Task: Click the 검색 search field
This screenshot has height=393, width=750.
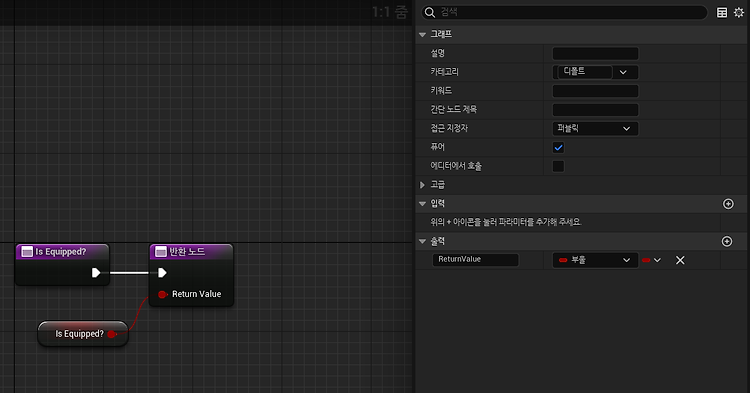Action: [x=564, y=12]
